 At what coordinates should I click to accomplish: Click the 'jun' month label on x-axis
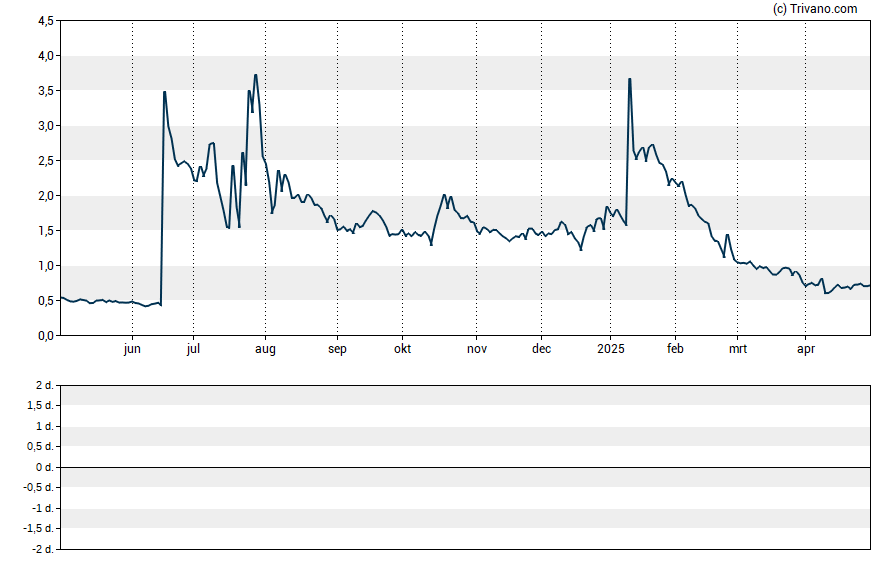coord(132,349)
